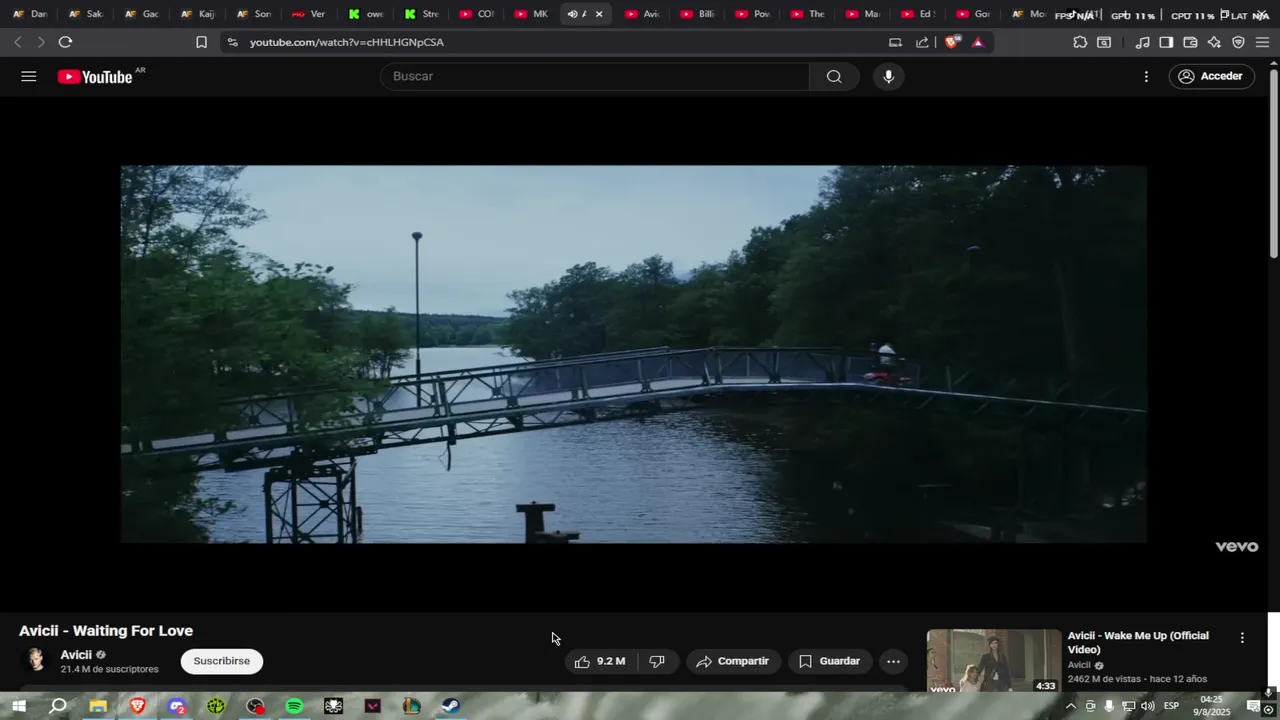Show hidden system tray icons chevron
The image size is (1280, 720).
[x=1070, y=706]
